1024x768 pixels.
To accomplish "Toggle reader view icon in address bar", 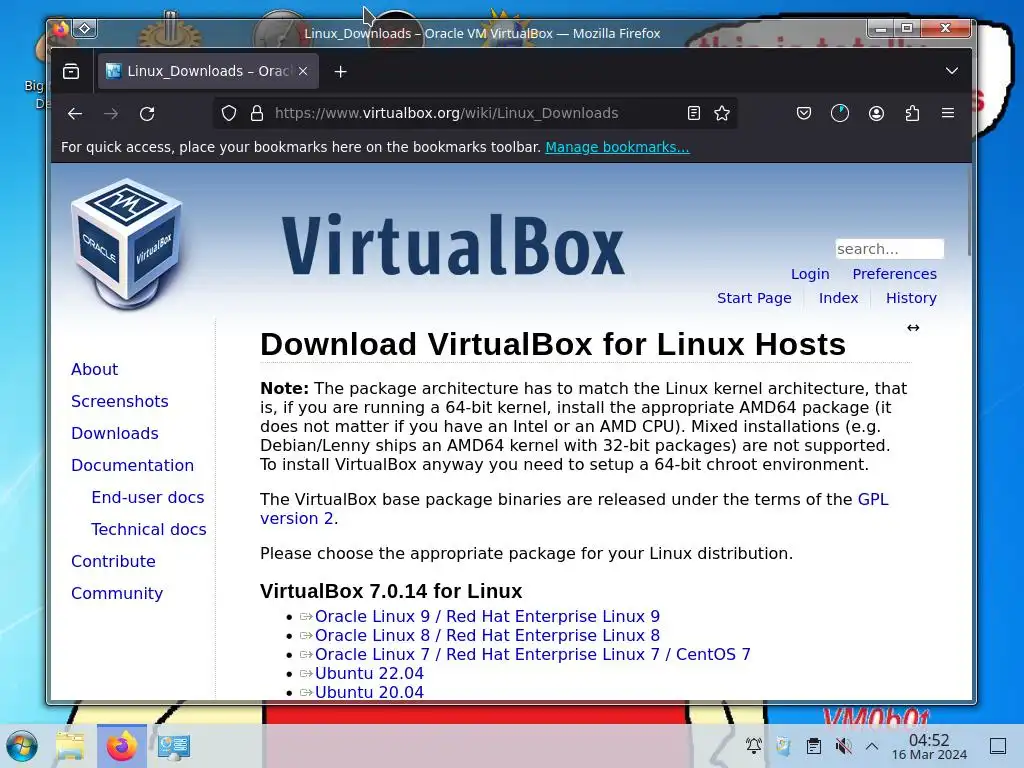I will pos(694,113).
